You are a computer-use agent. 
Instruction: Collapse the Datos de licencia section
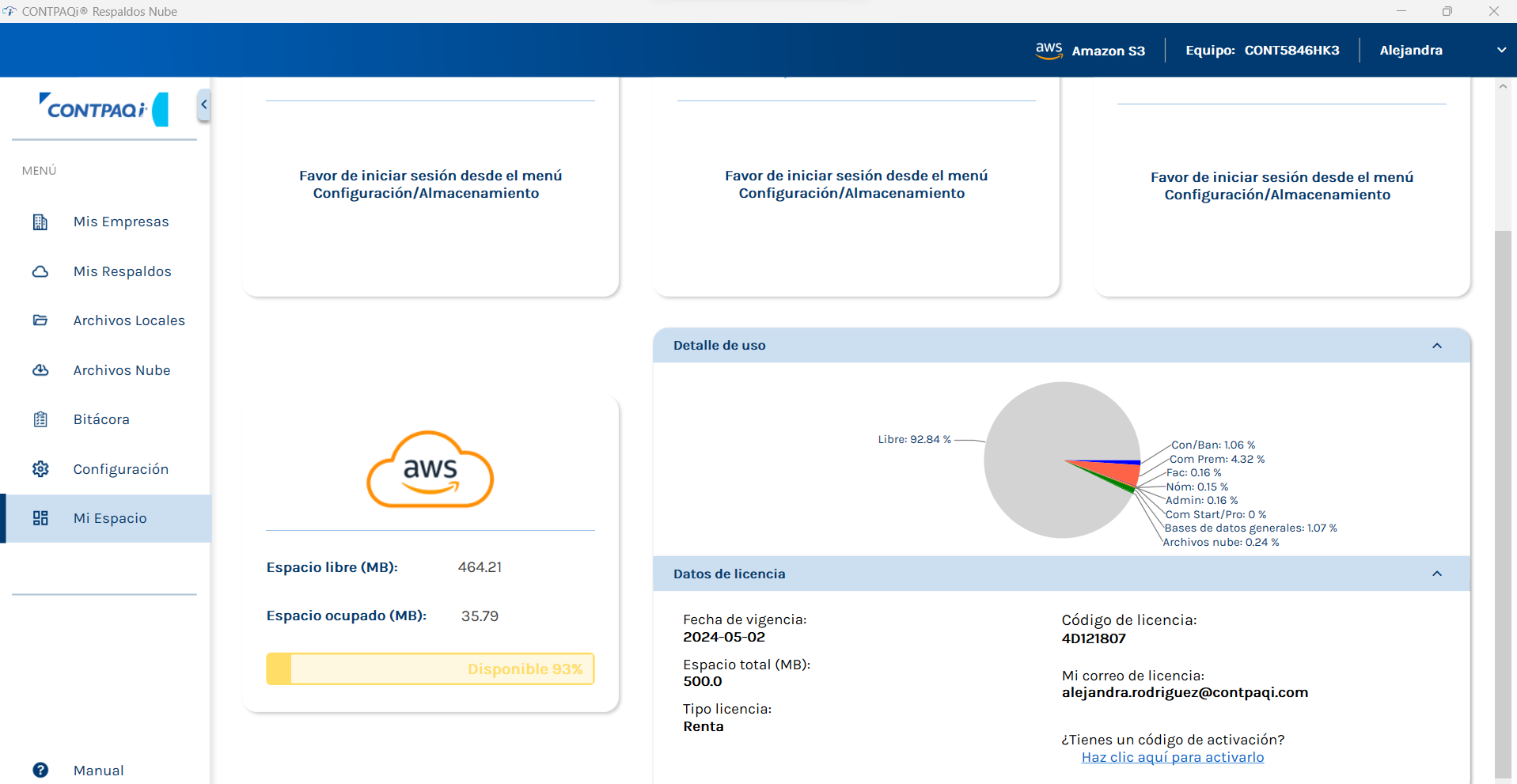(1437, 574)
